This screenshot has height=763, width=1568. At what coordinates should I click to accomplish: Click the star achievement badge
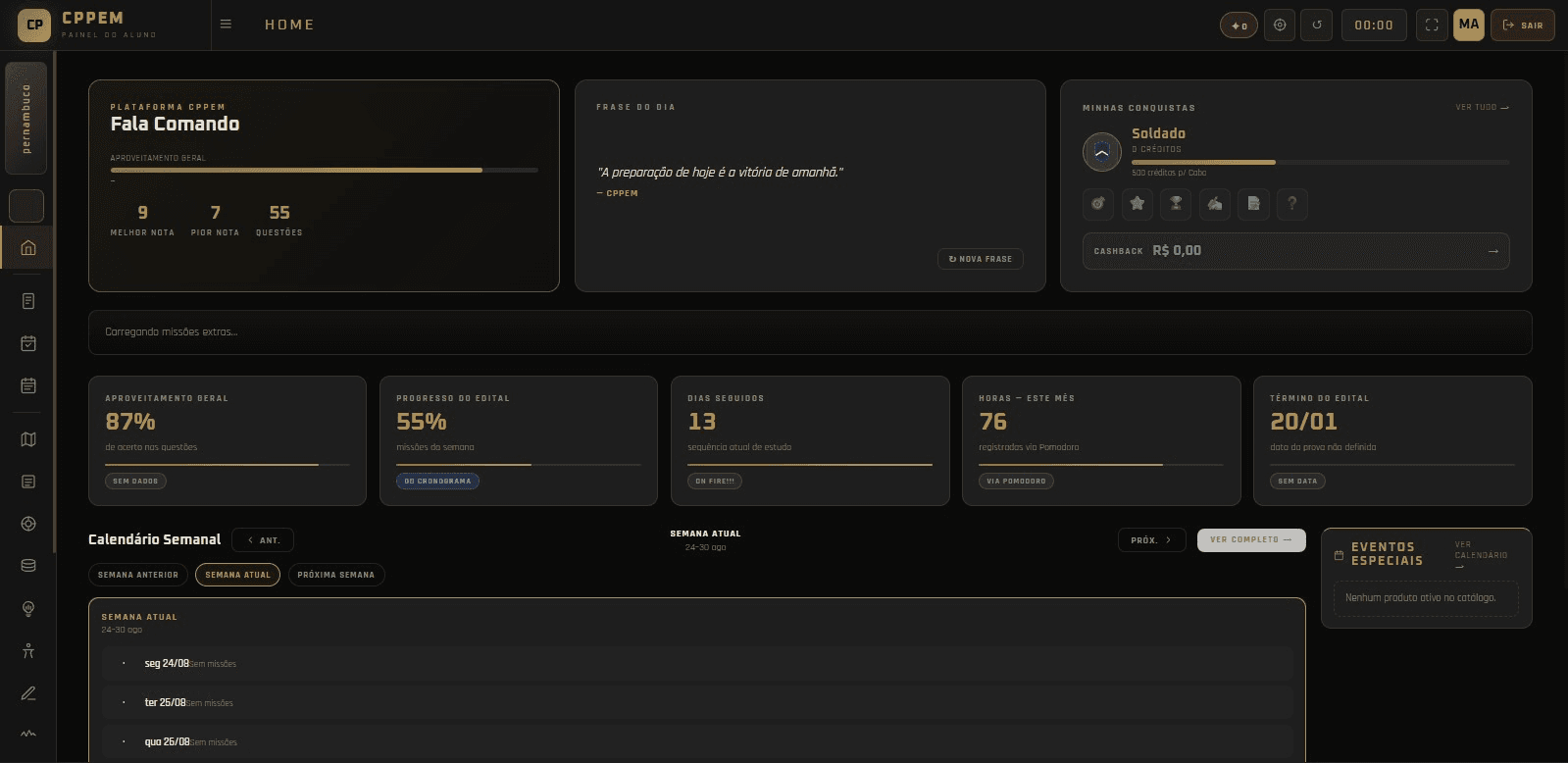coord(1138,204)
